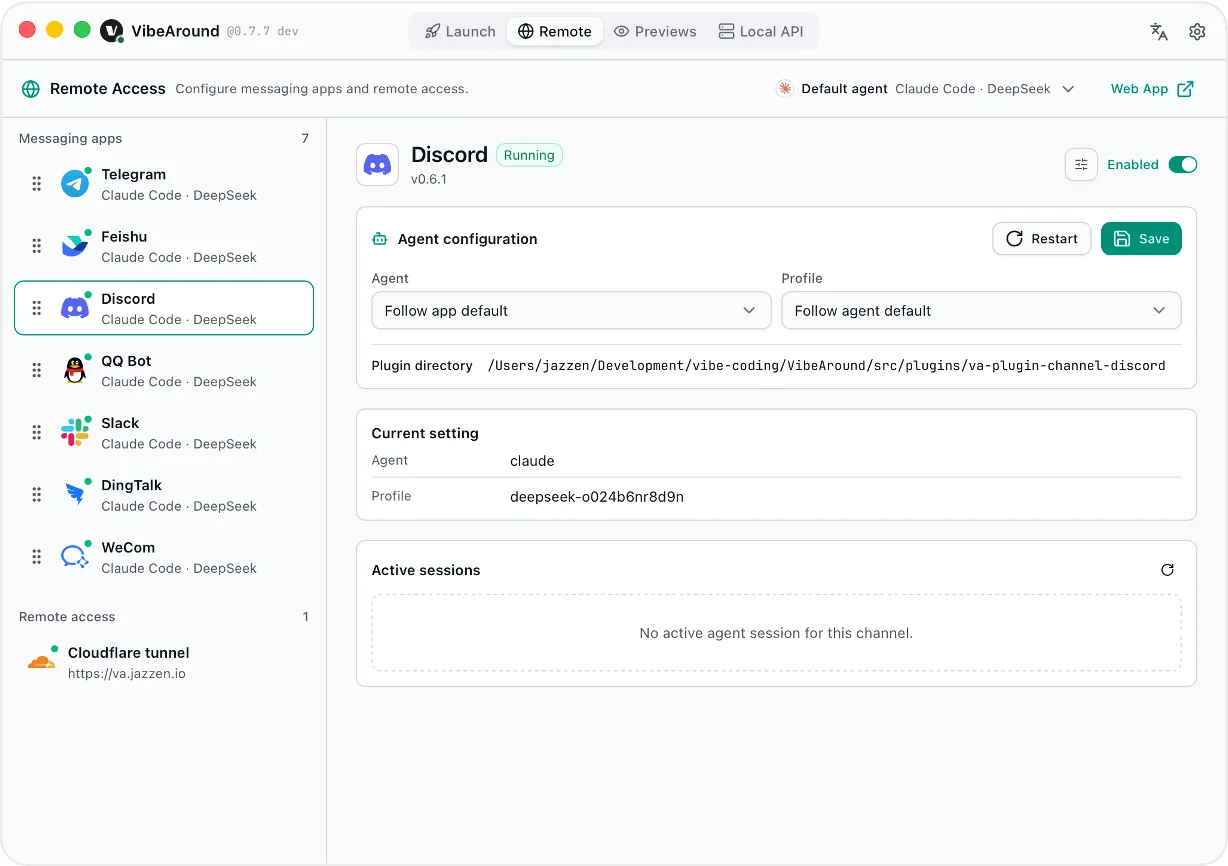Click the Discord icon in sidebar
Image resolution: width=1228 pixels, height=866 pixels.
(75, 308)
